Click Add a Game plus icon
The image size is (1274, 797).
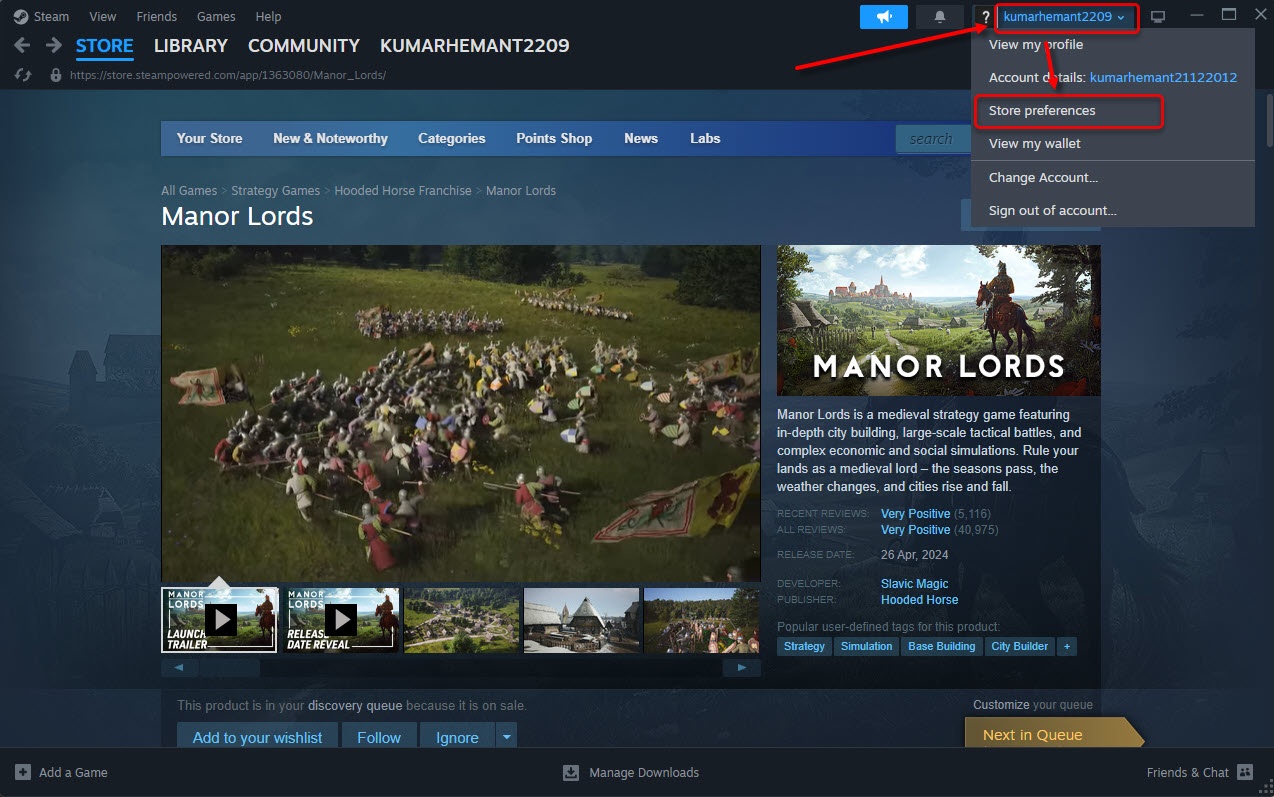point(22,772)
